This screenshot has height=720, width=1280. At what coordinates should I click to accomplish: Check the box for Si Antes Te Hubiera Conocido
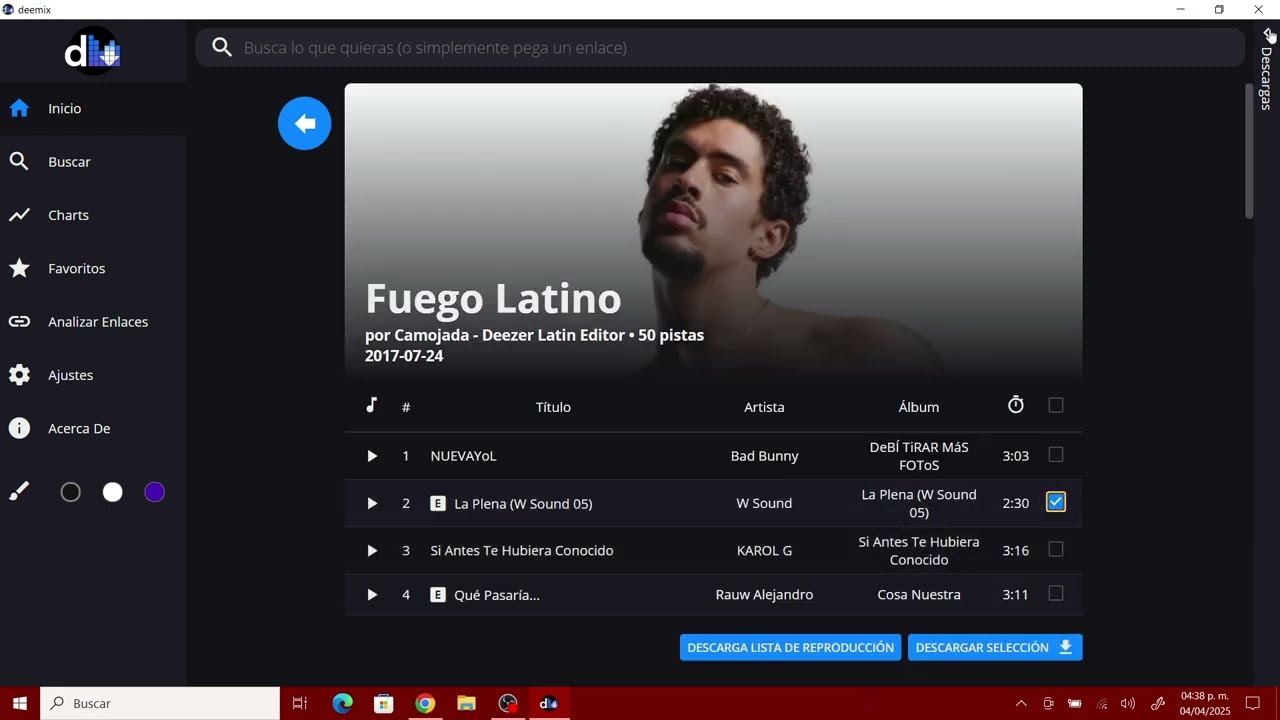click(x=1056, y=549)
